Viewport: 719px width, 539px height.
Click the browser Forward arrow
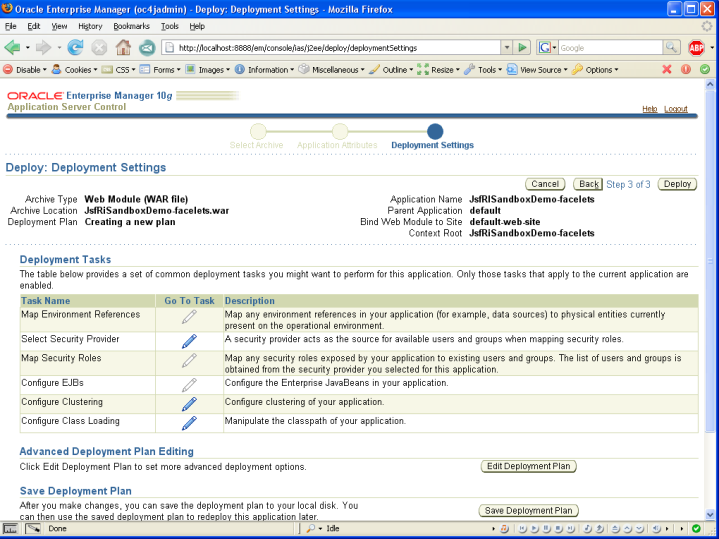pyautogui.click(x=43, y=47)
